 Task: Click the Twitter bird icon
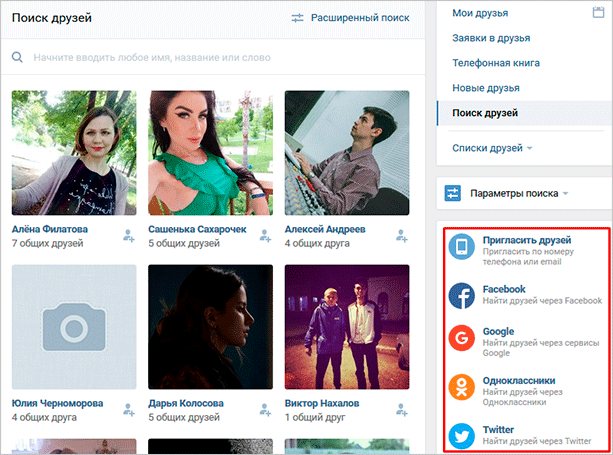(462, 436)
